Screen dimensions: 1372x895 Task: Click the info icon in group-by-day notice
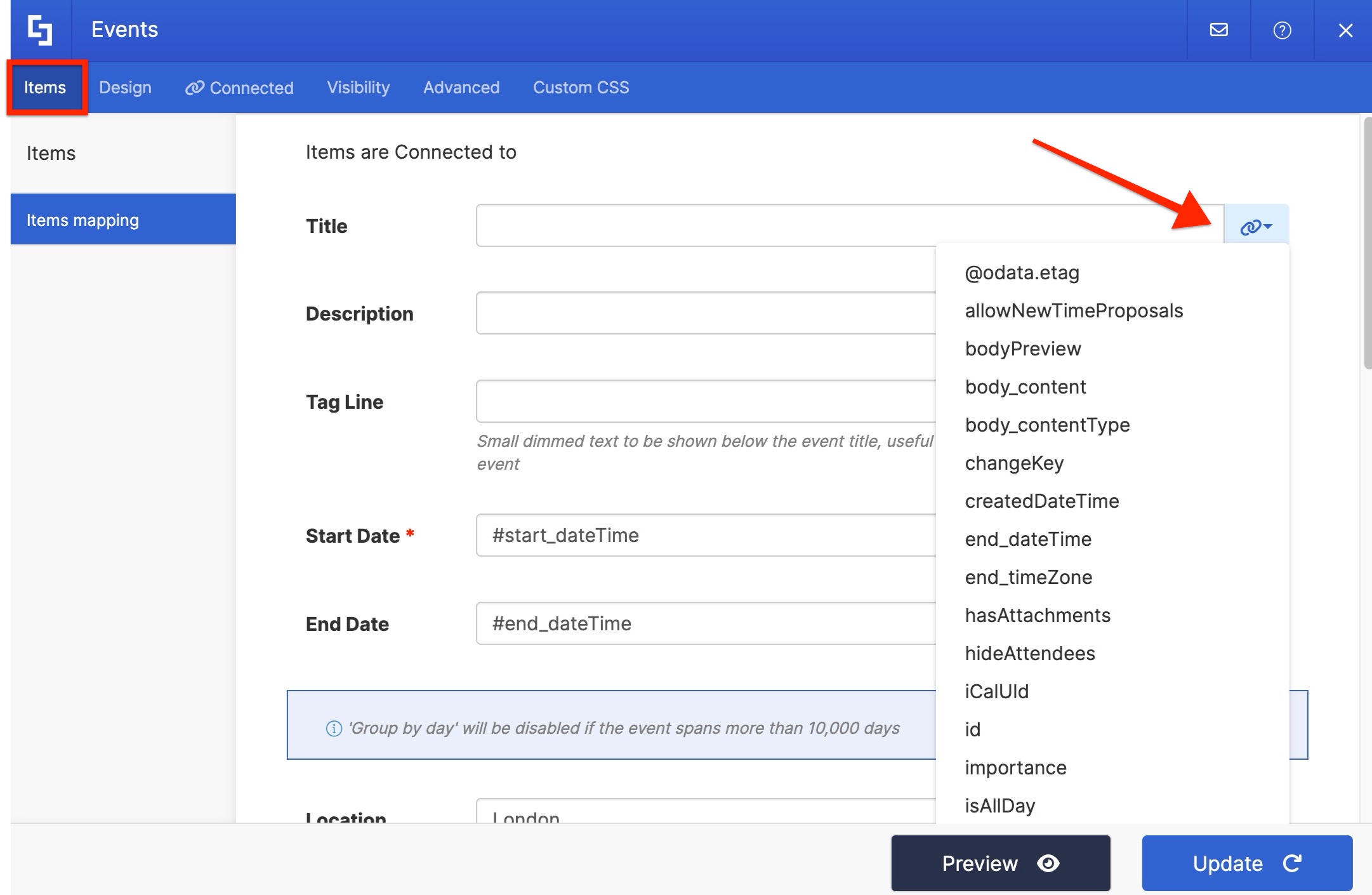334,728
